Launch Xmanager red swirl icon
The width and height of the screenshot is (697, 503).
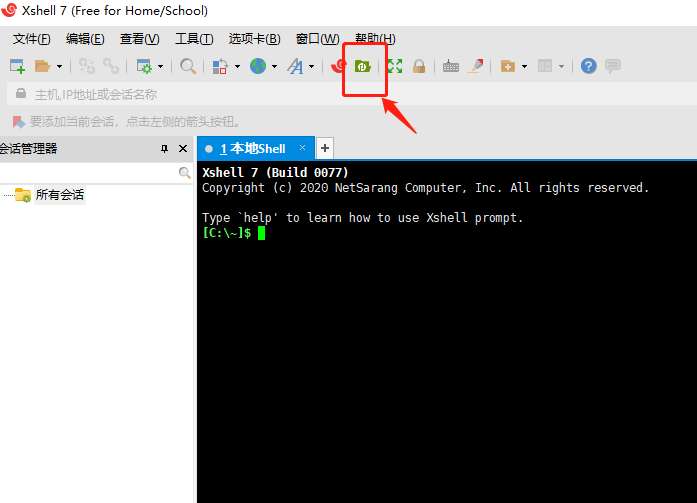coord(338,66)
